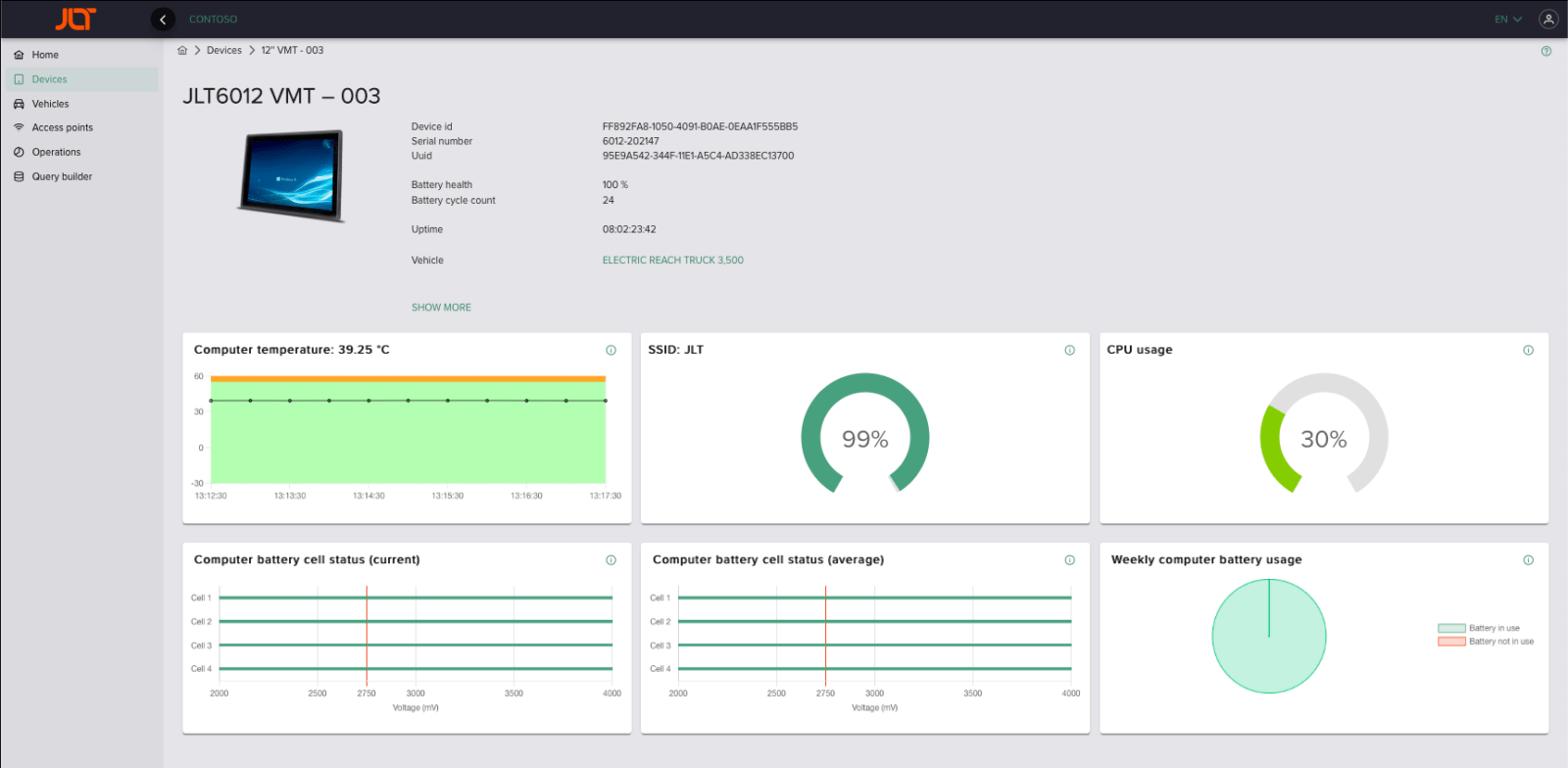Click the JLT logo in header
The image size is (1568, 768).
click(x=75, y=19)
